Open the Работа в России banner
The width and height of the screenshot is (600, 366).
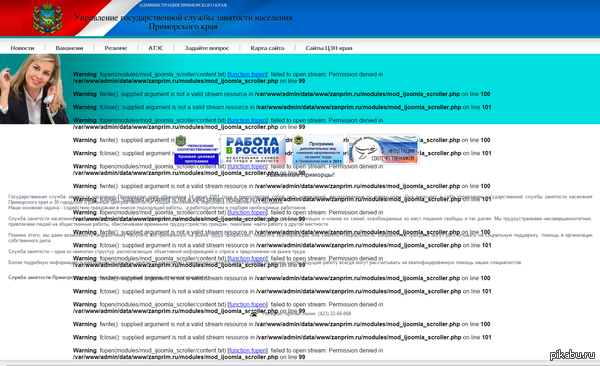point(253,149)
